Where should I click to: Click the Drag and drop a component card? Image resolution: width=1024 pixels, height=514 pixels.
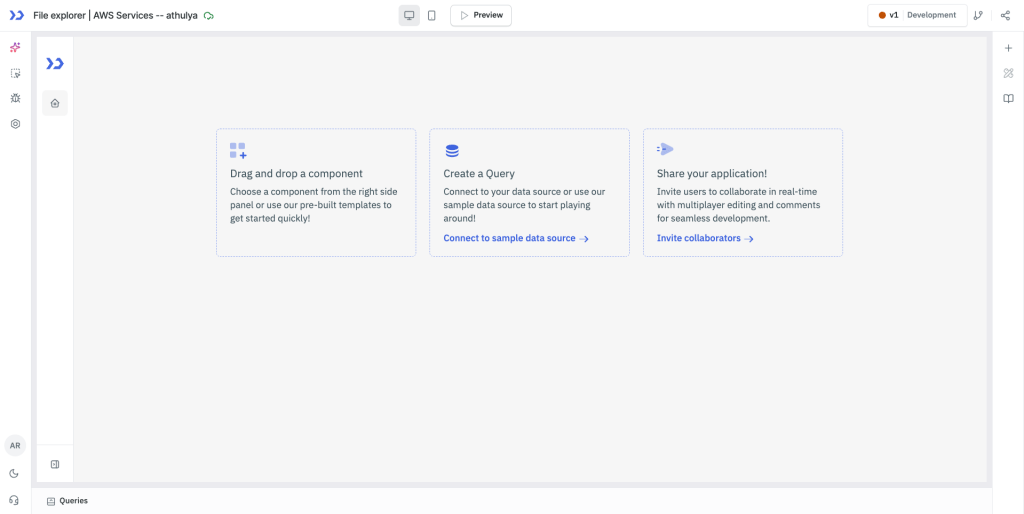coord(316,193)
